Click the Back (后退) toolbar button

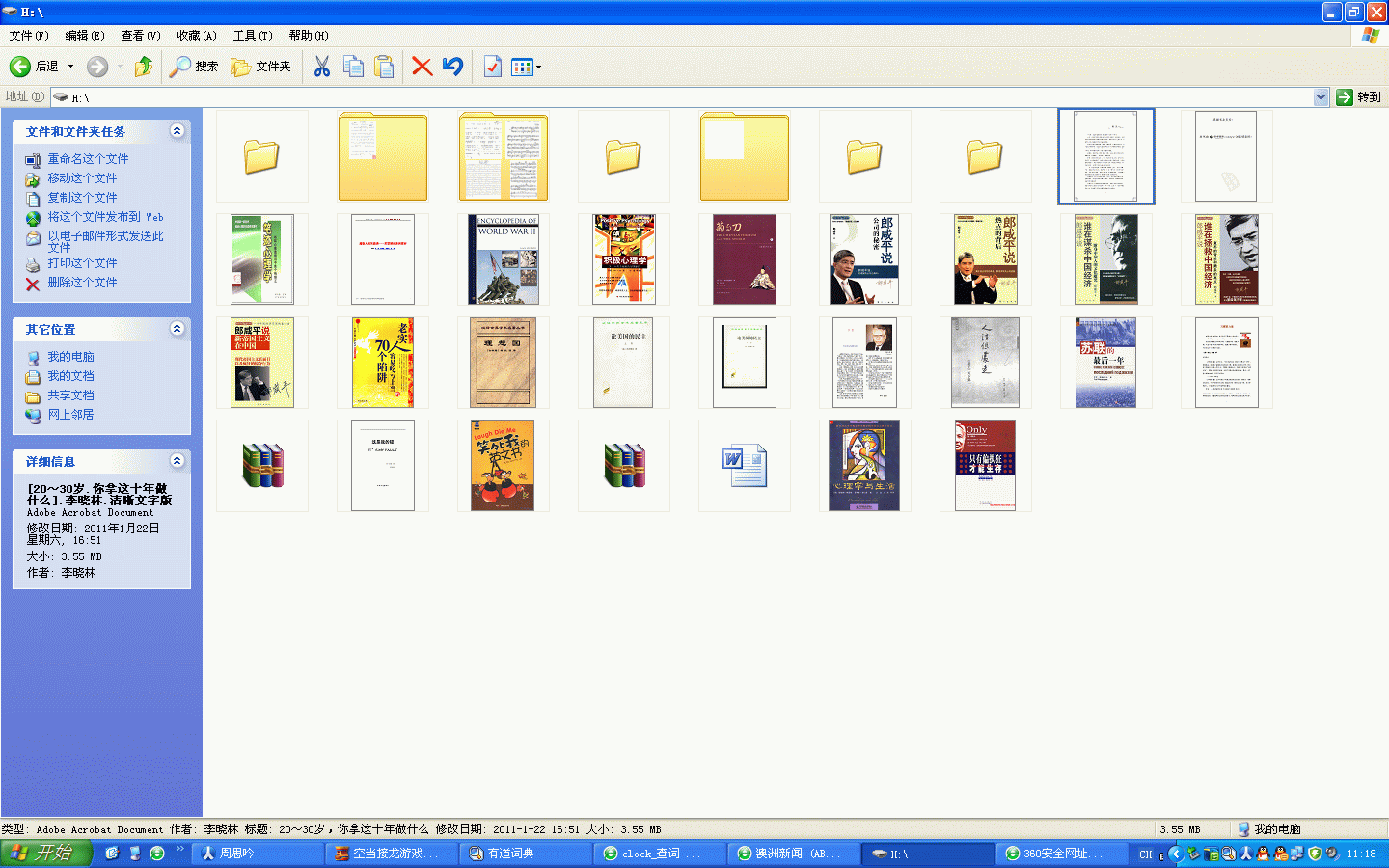(x=35, y=67)
